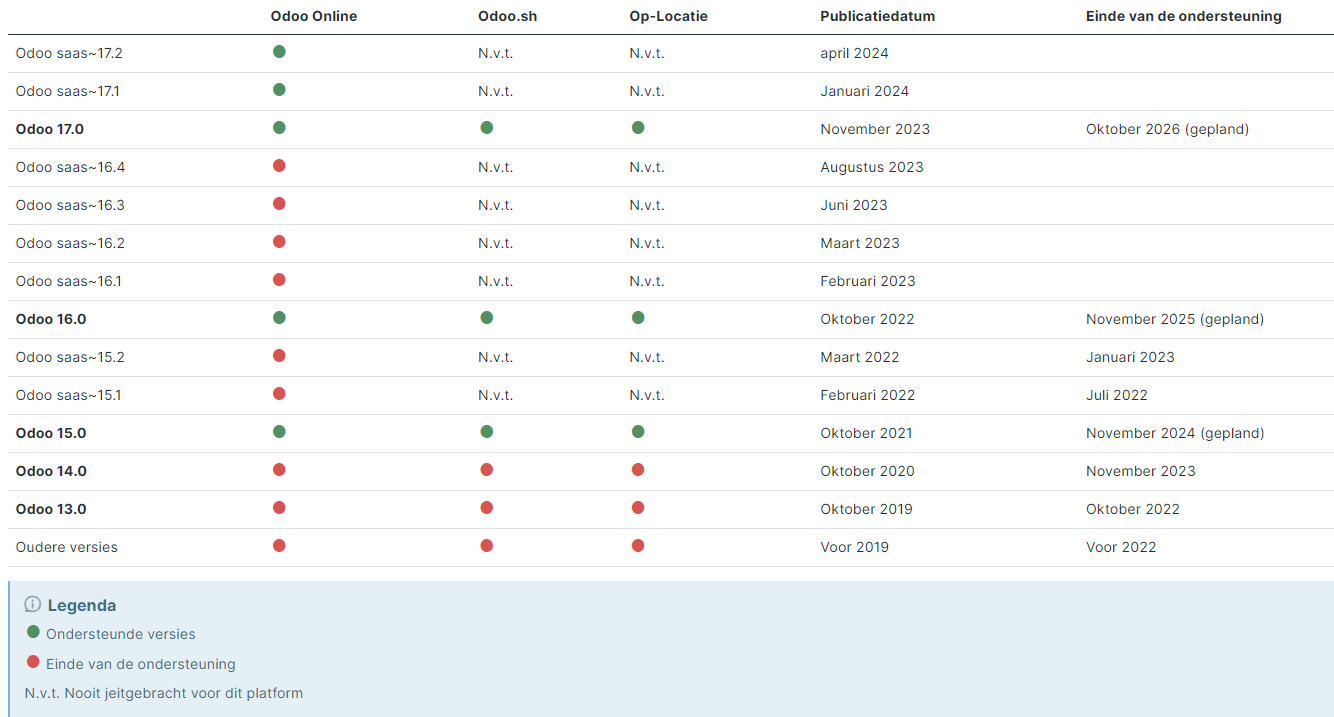
Task: Click publication date November 2023
Action: pyautogui.click(x=875, y=129)
